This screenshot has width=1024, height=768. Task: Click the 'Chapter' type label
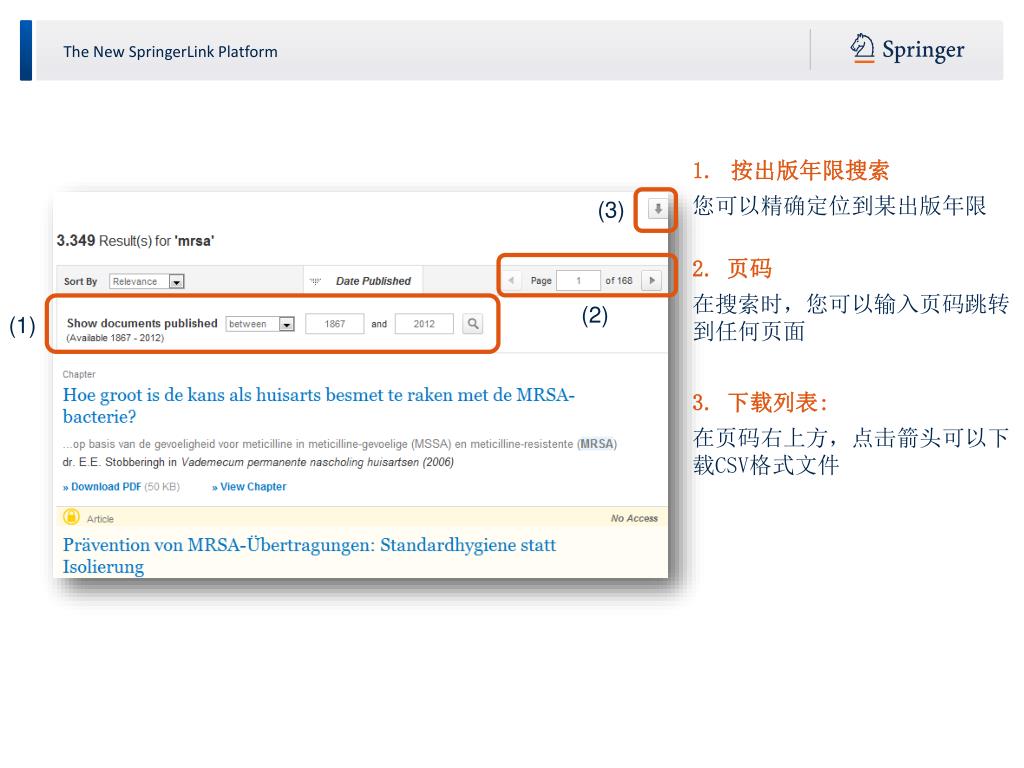pyautogui.click(x=79, y=374)
